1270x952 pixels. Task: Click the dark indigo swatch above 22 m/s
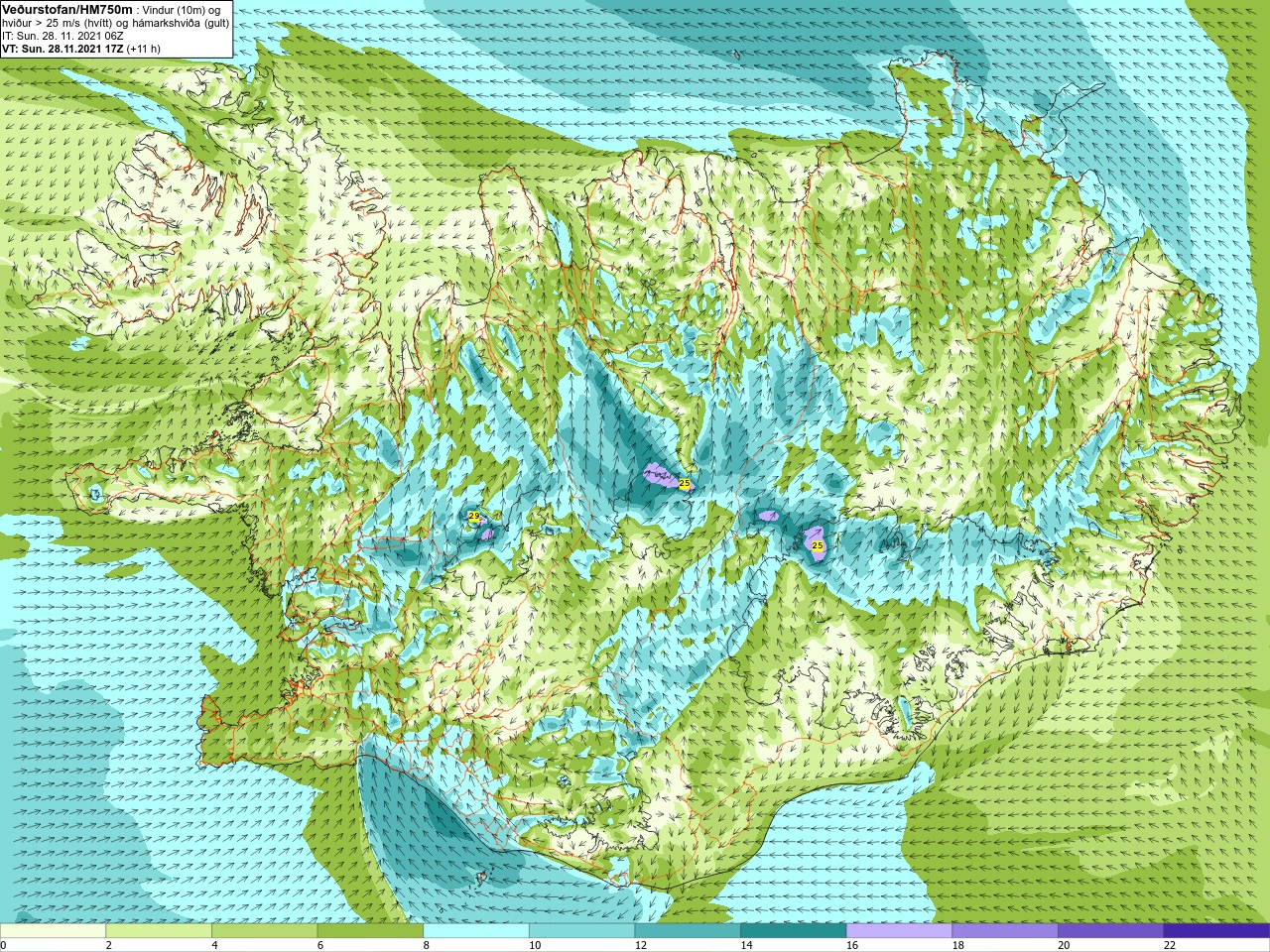(x=1216, y=931)
